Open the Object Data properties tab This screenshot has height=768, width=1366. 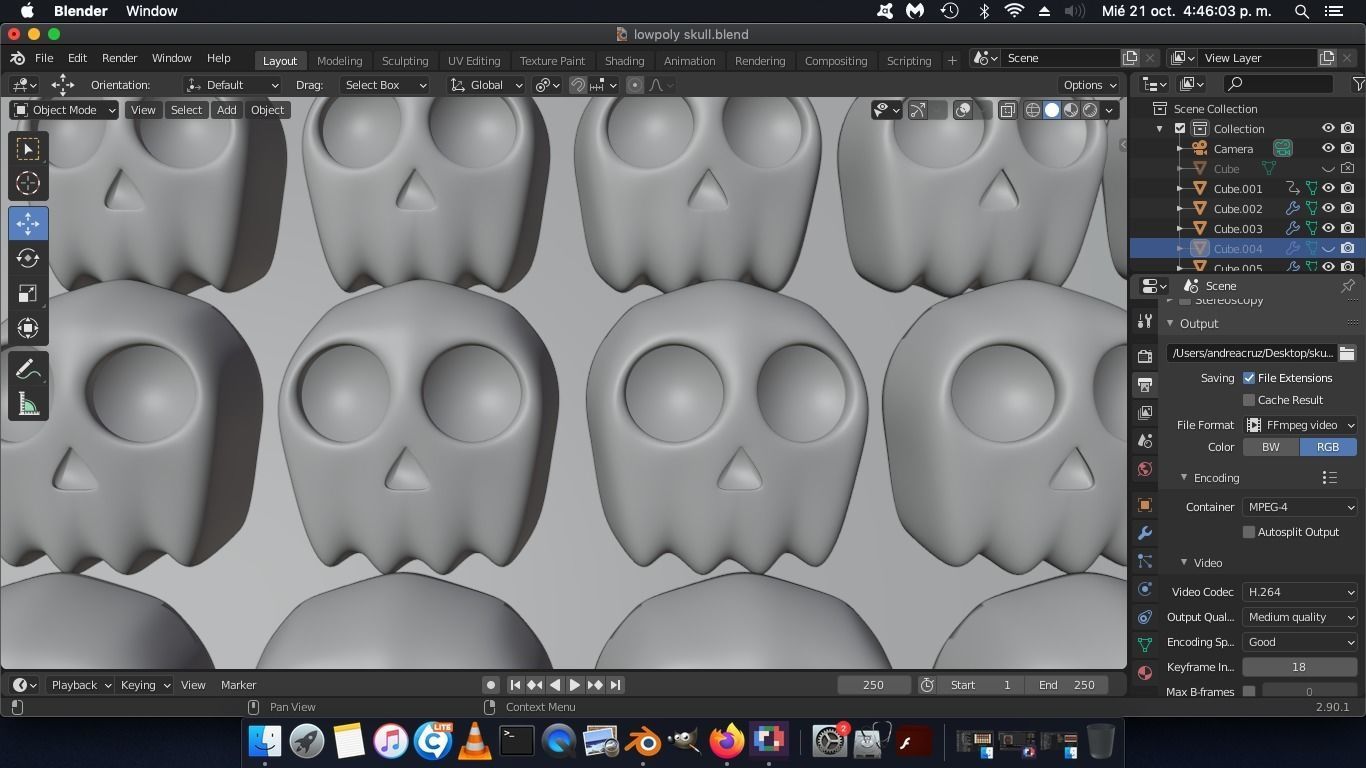tap(1145, 645)
